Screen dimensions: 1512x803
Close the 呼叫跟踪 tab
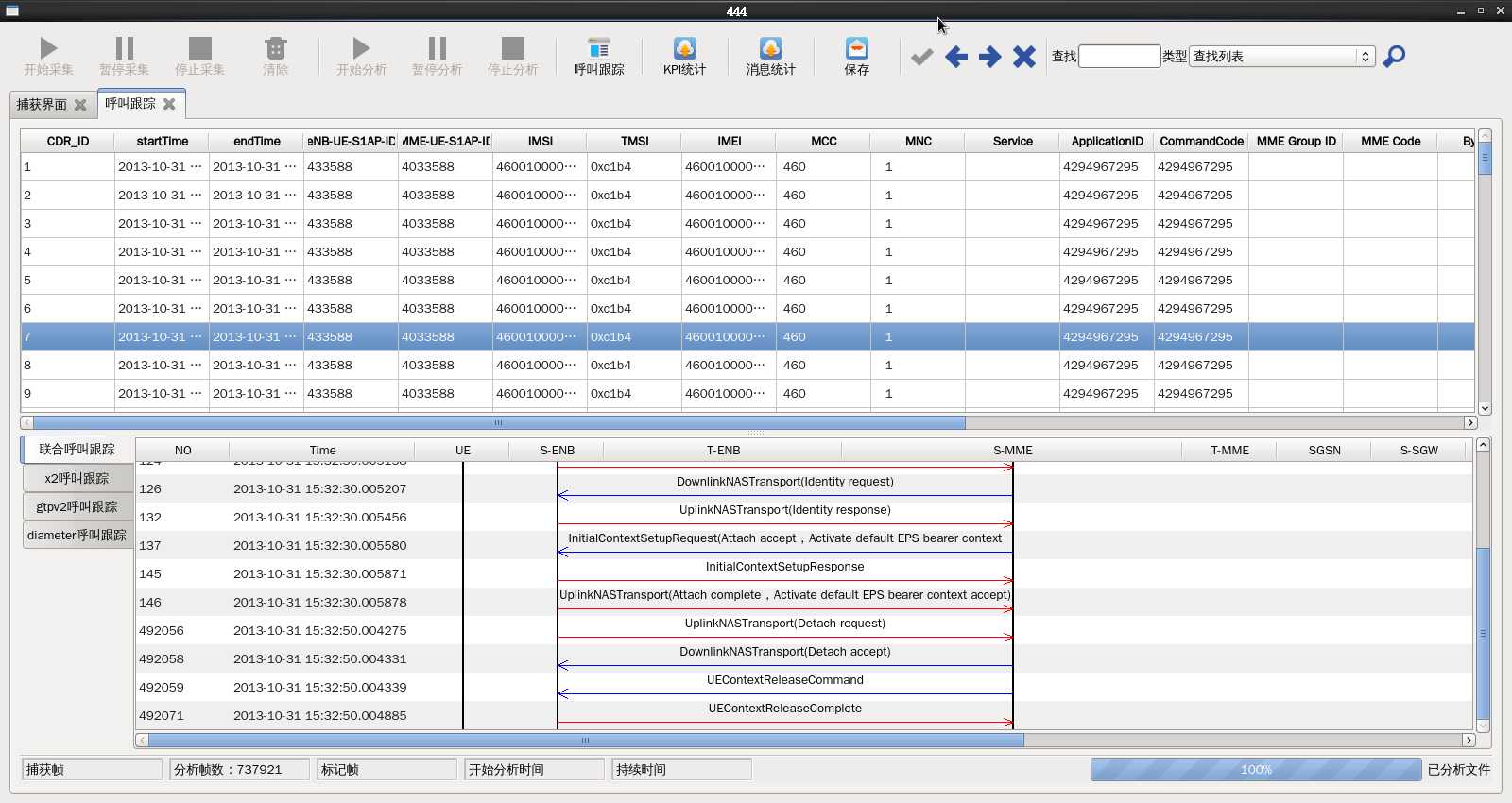pyautogui.click(x=169, y=104)
